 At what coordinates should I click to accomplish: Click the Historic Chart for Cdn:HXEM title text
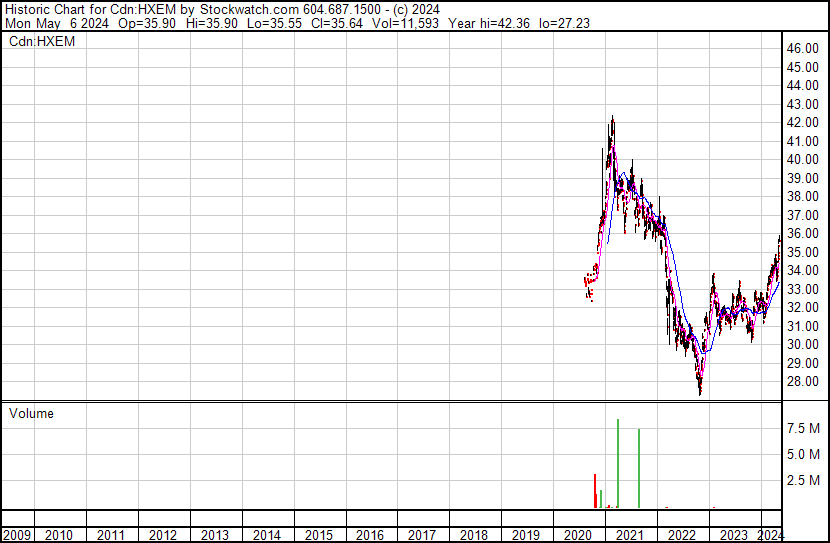click(90, 9)
